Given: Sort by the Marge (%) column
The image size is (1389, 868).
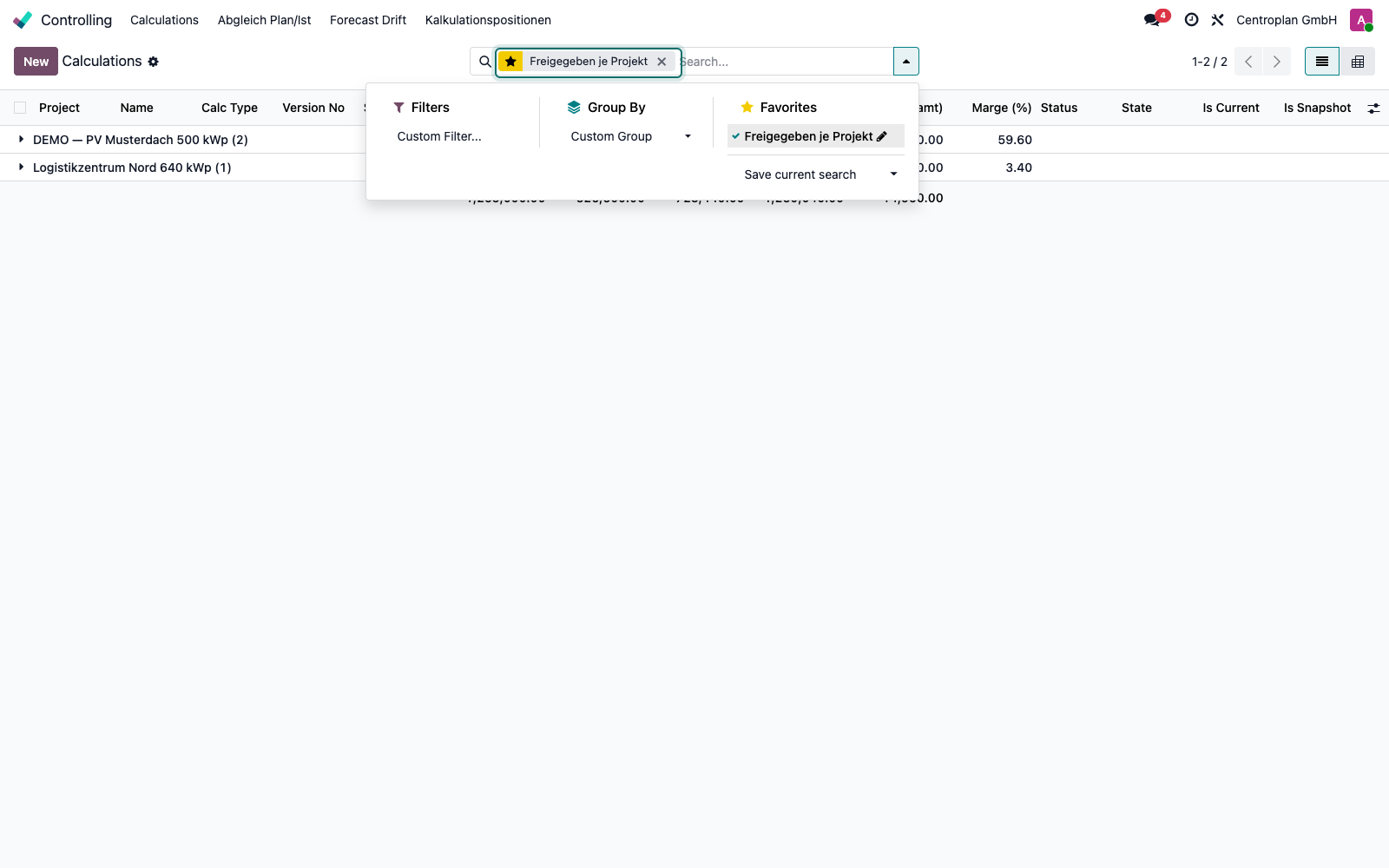Looking at the screenshot, I should 1002,108.
